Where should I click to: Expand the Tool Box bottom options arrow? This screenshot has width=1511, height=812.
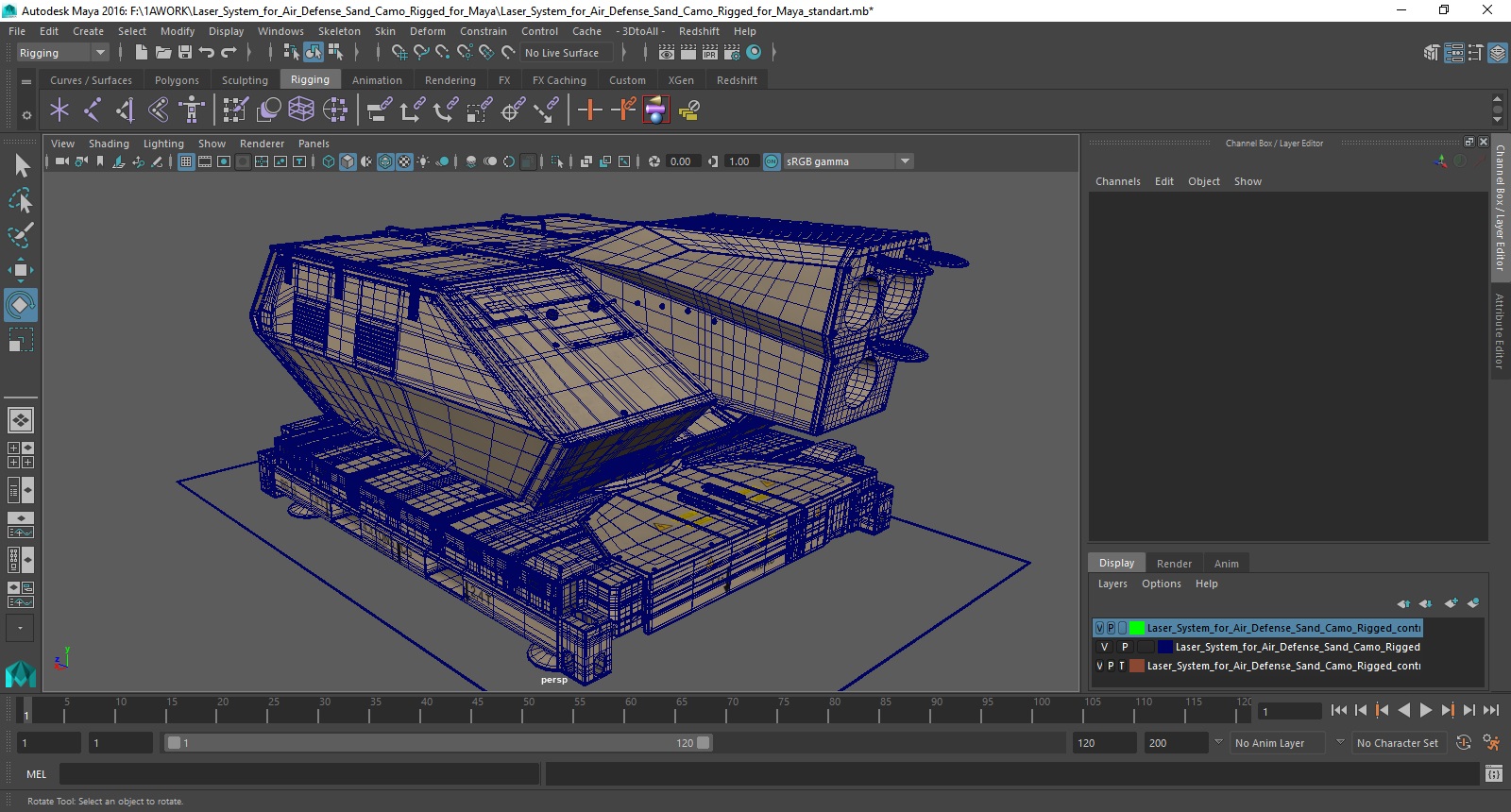[20, 628]
